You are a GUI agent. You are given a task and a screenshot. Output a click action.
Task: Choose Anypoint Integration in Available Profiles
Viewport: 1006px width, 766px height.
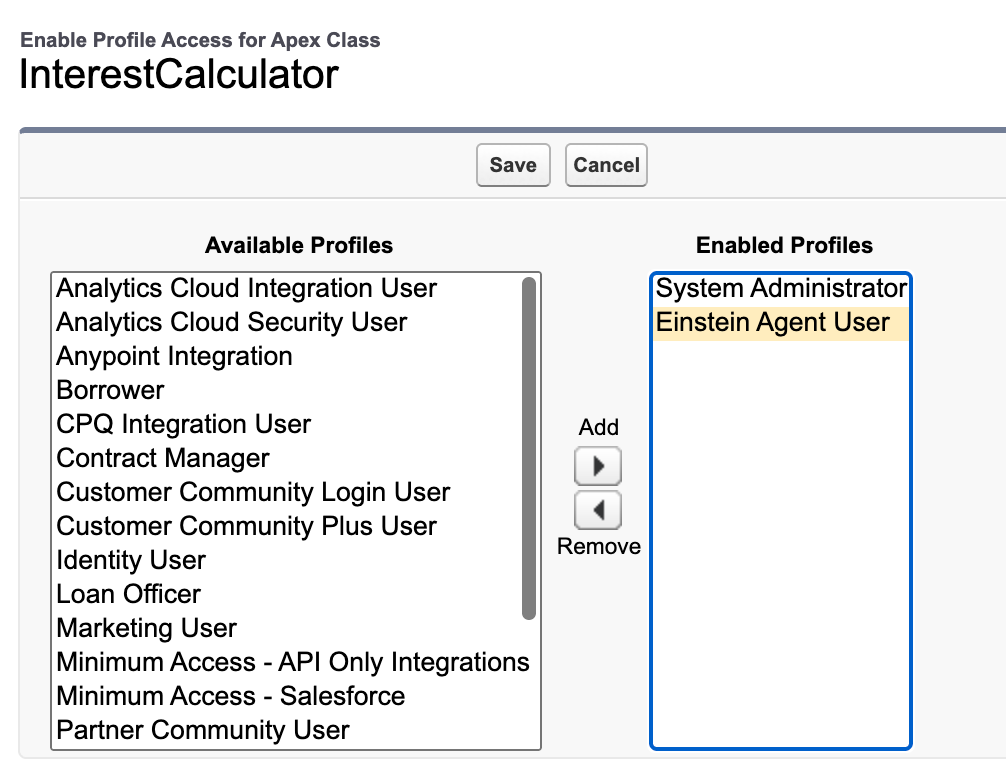[175, 357]
